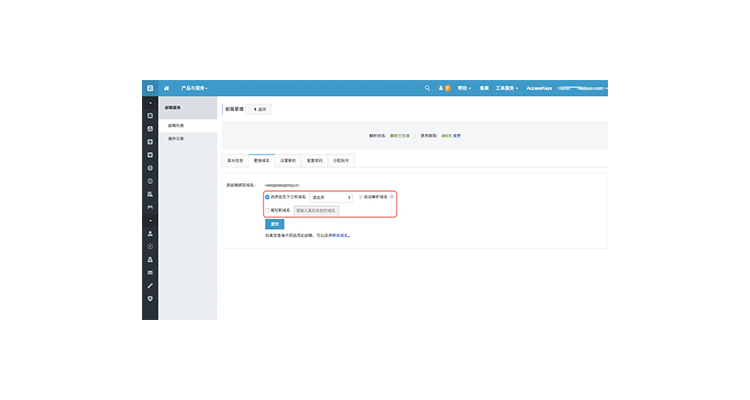This screenshot has height=400, width=750.
Task: Collapse the second dark sidebar section arrow
Action: (150, 221)
